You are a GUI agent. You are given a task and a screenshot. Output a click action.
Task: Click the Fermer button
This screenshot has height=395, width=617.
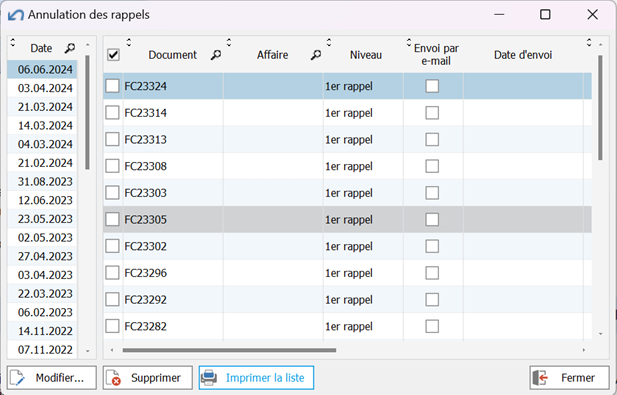(569, 378)
